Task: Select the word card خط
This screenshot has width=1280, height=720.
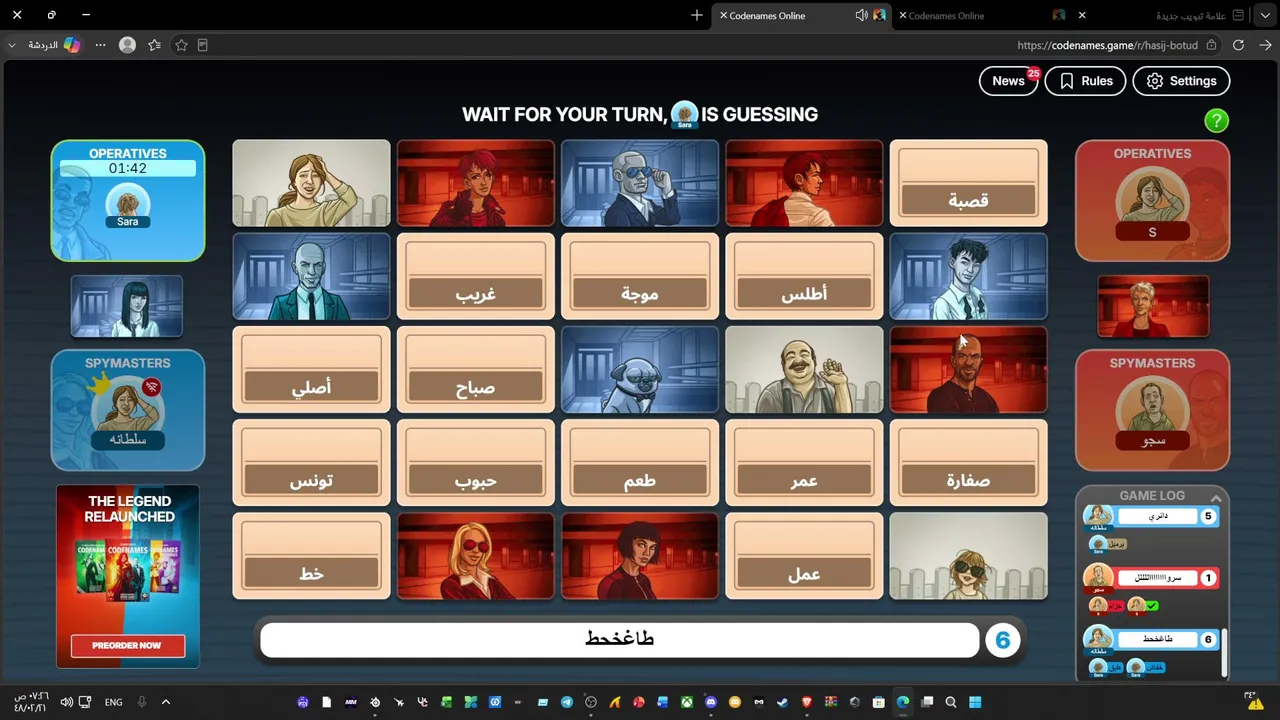Action: (311, 556)
